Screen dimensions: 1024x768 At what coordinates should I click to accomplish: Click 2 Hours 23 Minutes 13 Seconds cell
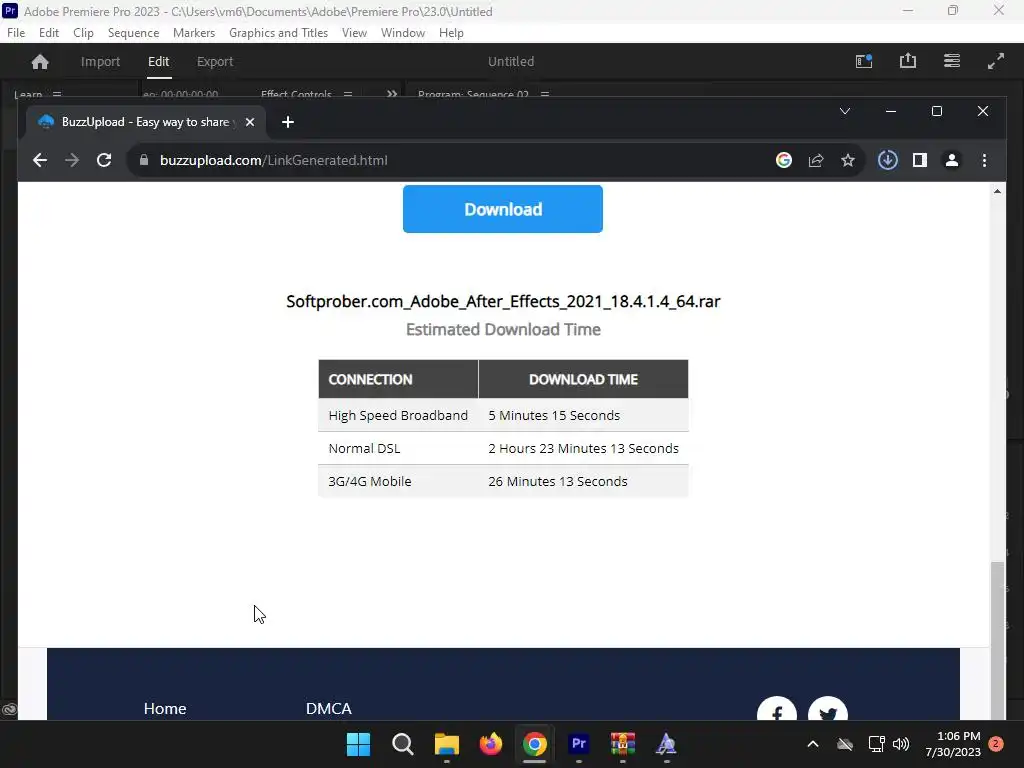583,449
